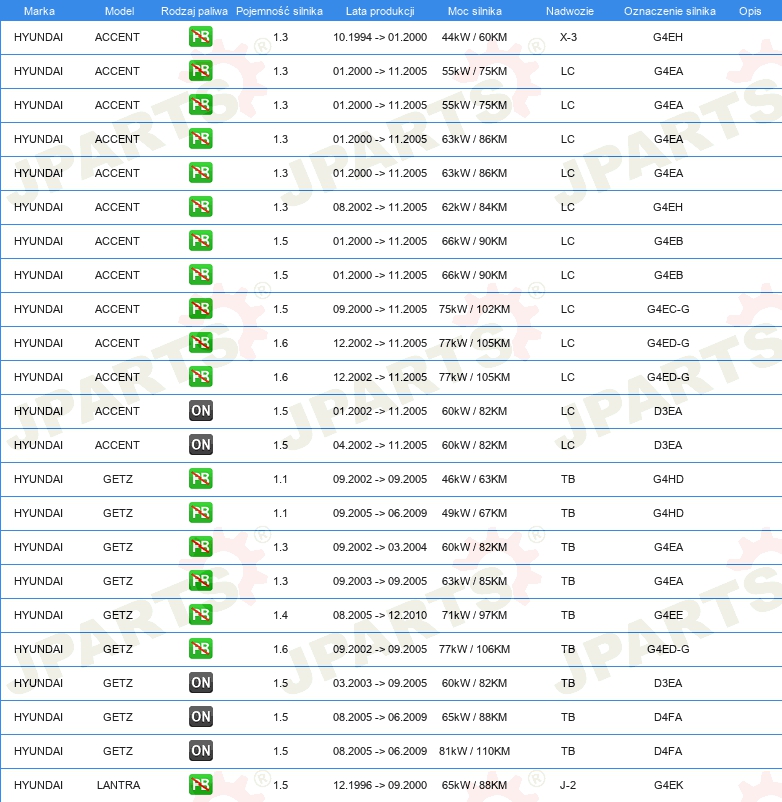This screenshot has height=802, width=782.
Task: Click the Model column header
Action: 119,11
